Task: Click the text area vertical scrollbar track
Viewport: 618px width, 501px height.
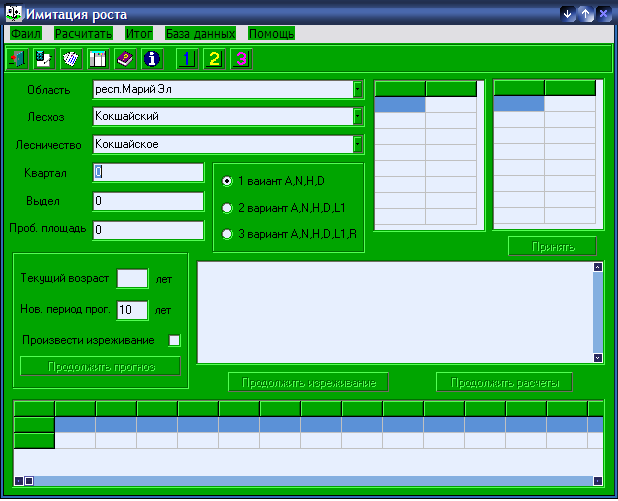Action: [598, 313]
